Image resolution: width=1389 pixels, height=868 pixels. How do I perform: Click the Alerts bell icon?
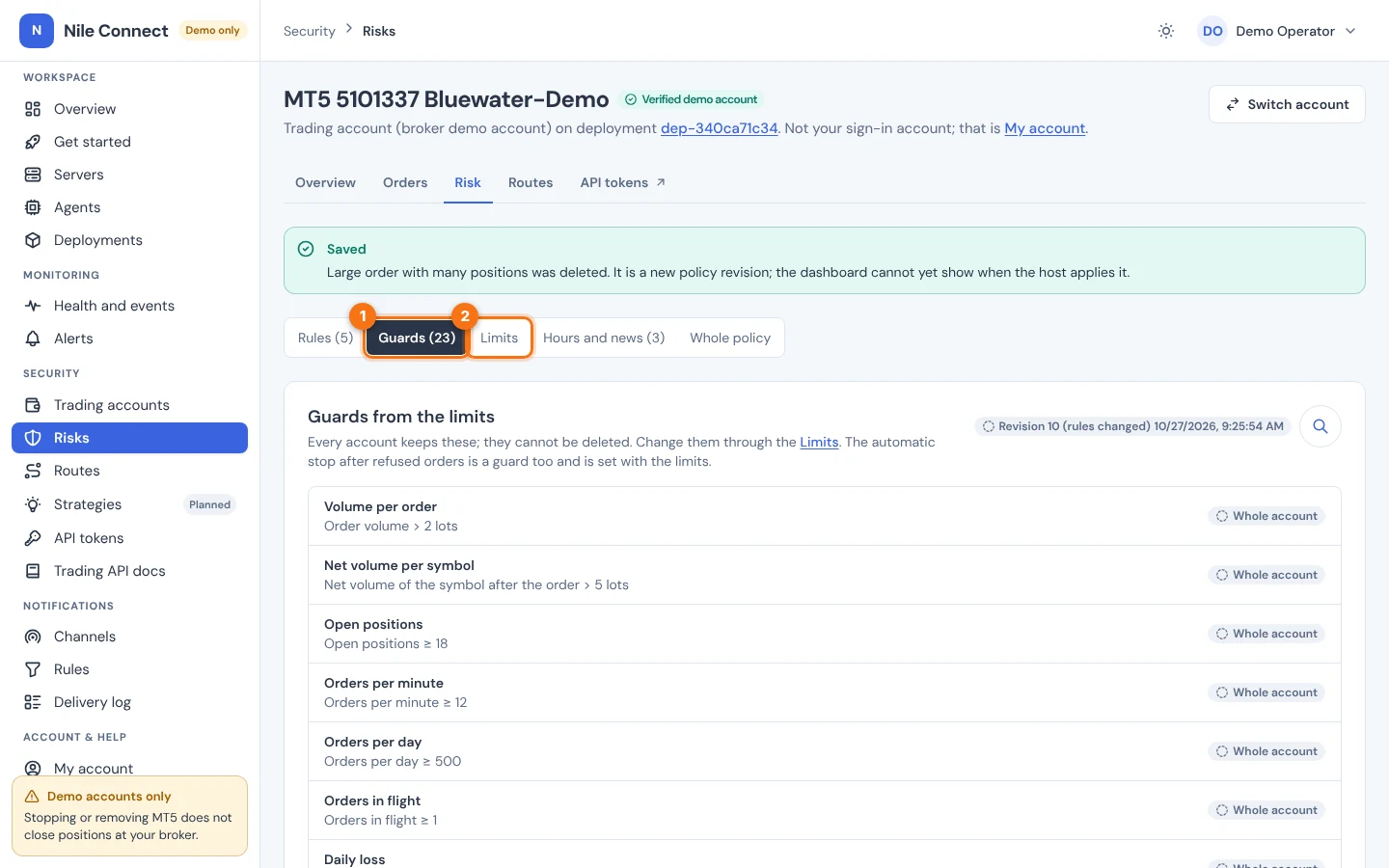point(33,339)
